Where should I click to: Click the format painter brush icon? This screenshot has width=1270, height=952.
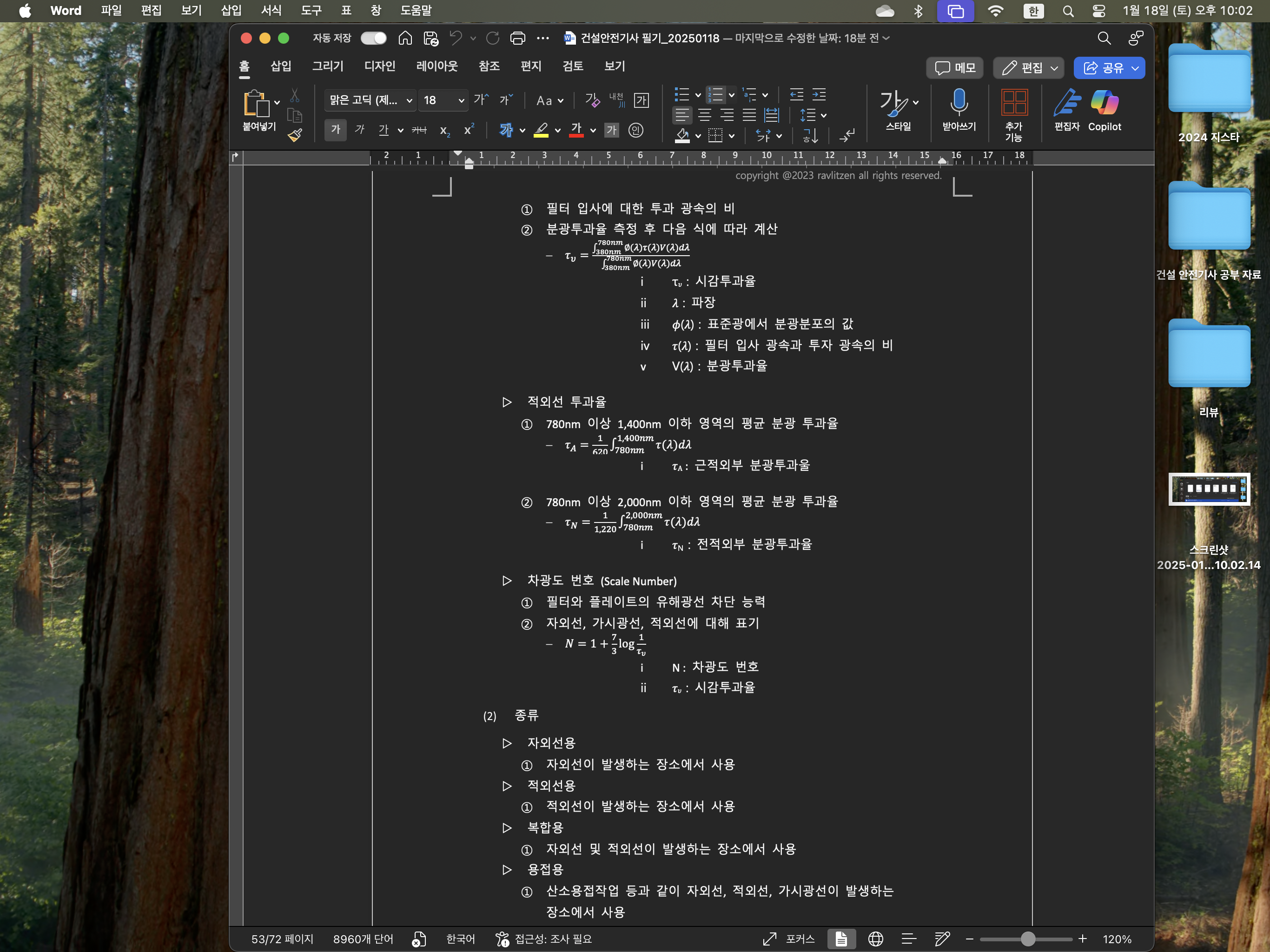pyautogui.click(x=295, y=136)
